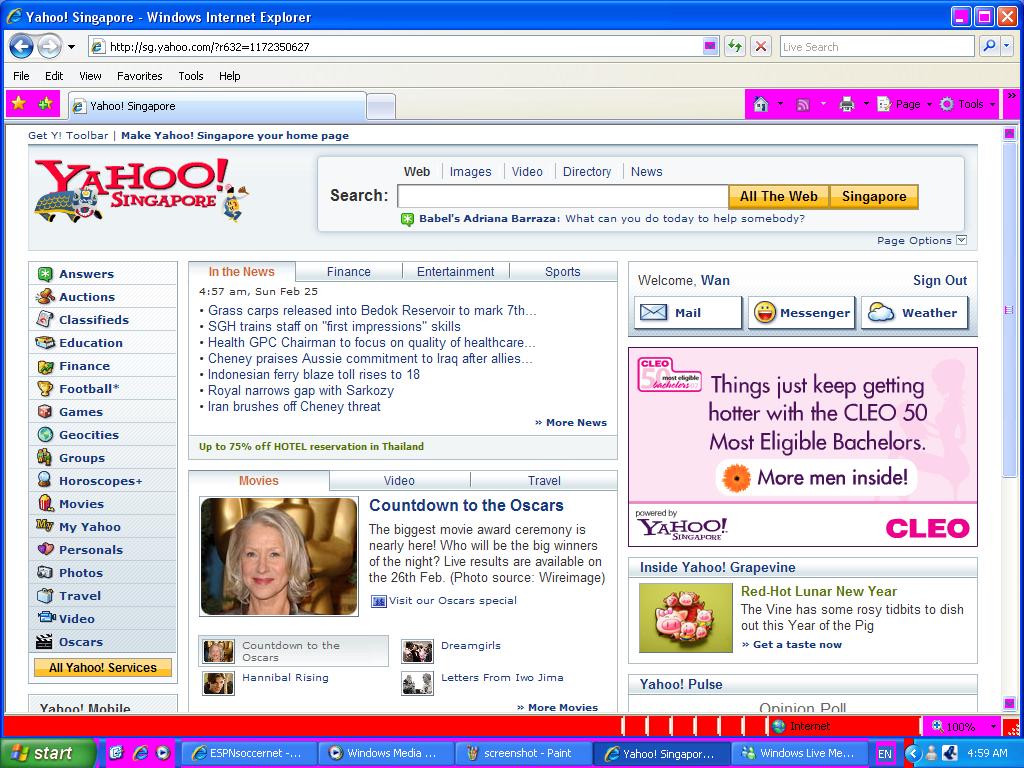The width and height of the screenshot is (1024, 768).
Task: Expand the Home button dropdown arrow
Action: [x=780, y=104]
